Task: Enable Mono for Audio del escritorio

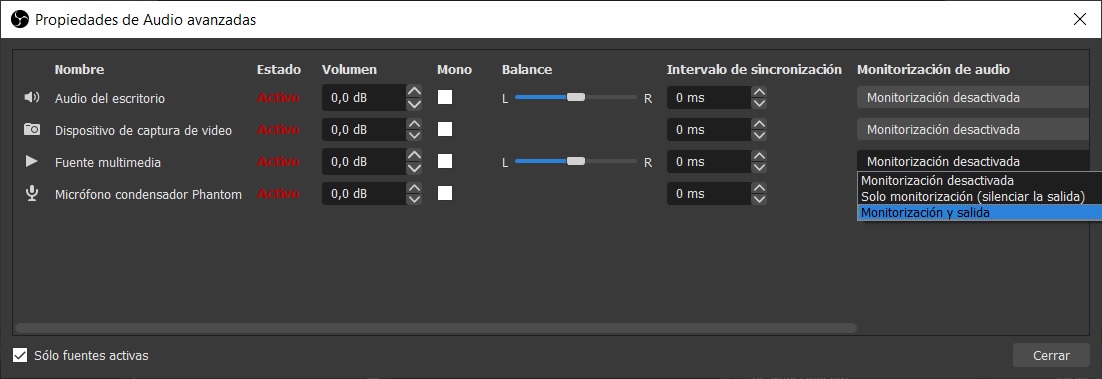Action: (445, 97)
